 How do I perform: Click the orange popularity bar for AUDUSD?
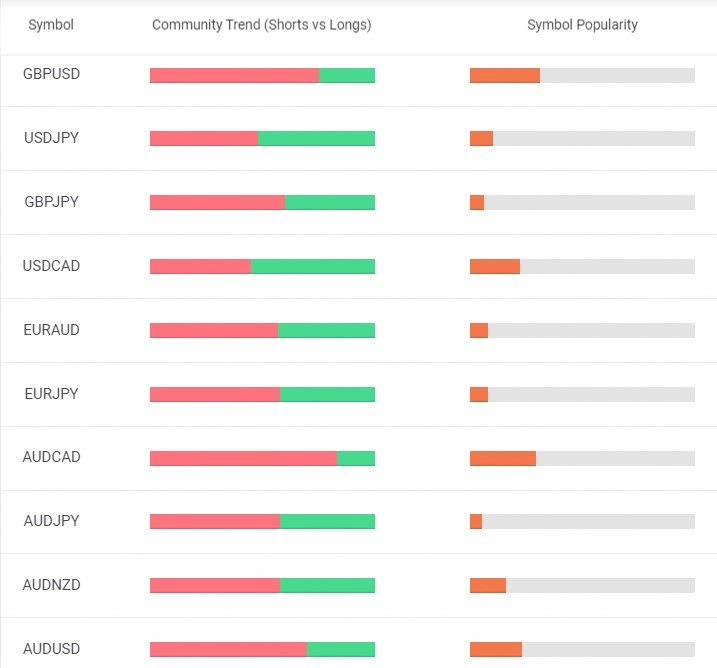(496, 650)
